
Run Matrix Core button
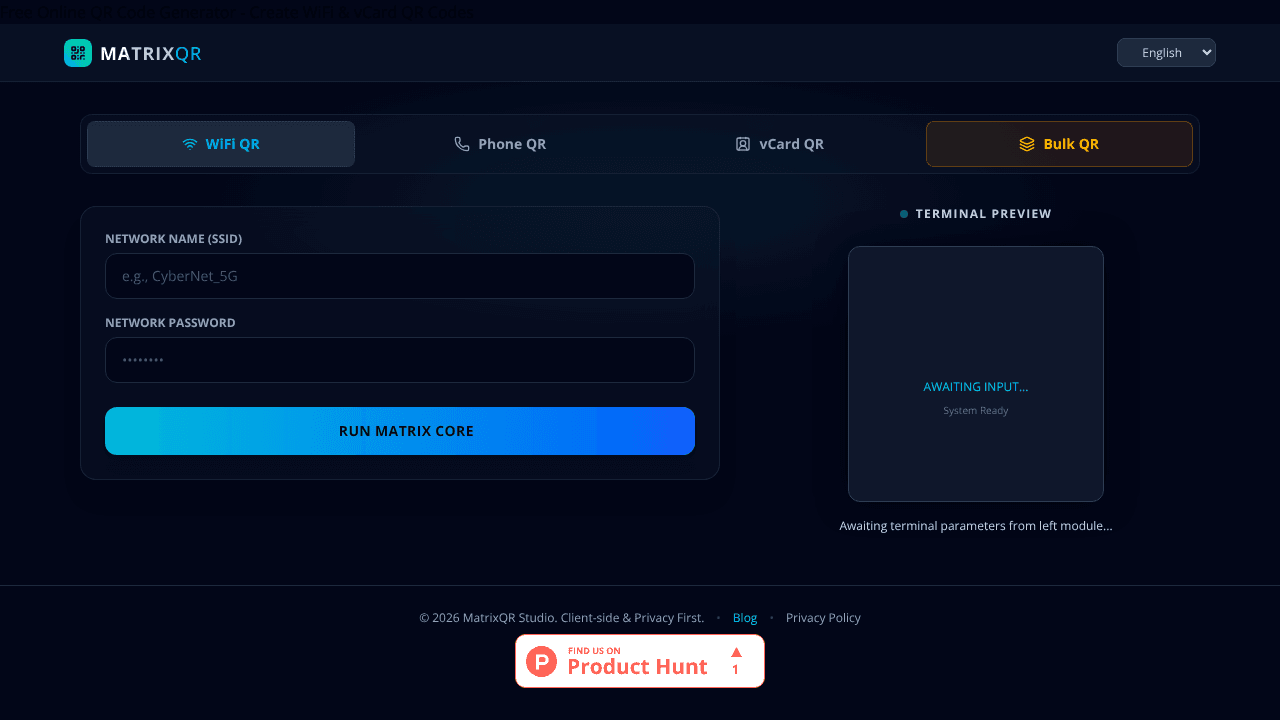[x=400, y=431]
